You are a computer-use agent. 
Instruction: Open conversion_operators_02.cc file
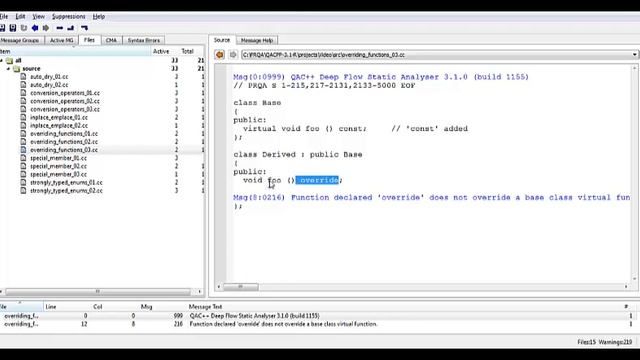click(x=65, y=101)
